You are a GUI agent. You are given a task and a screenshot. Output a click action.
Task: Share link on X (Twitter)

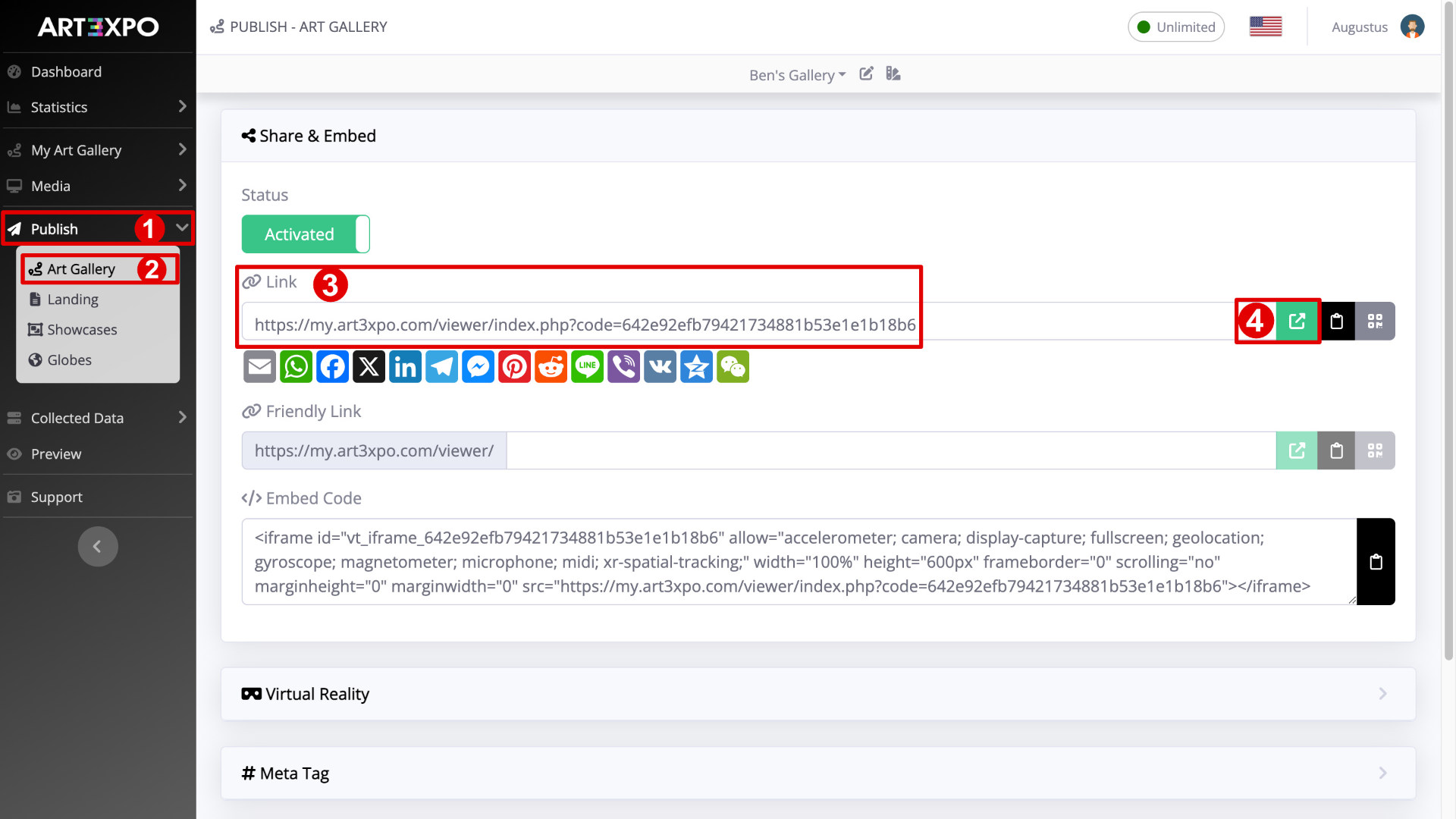369,367
